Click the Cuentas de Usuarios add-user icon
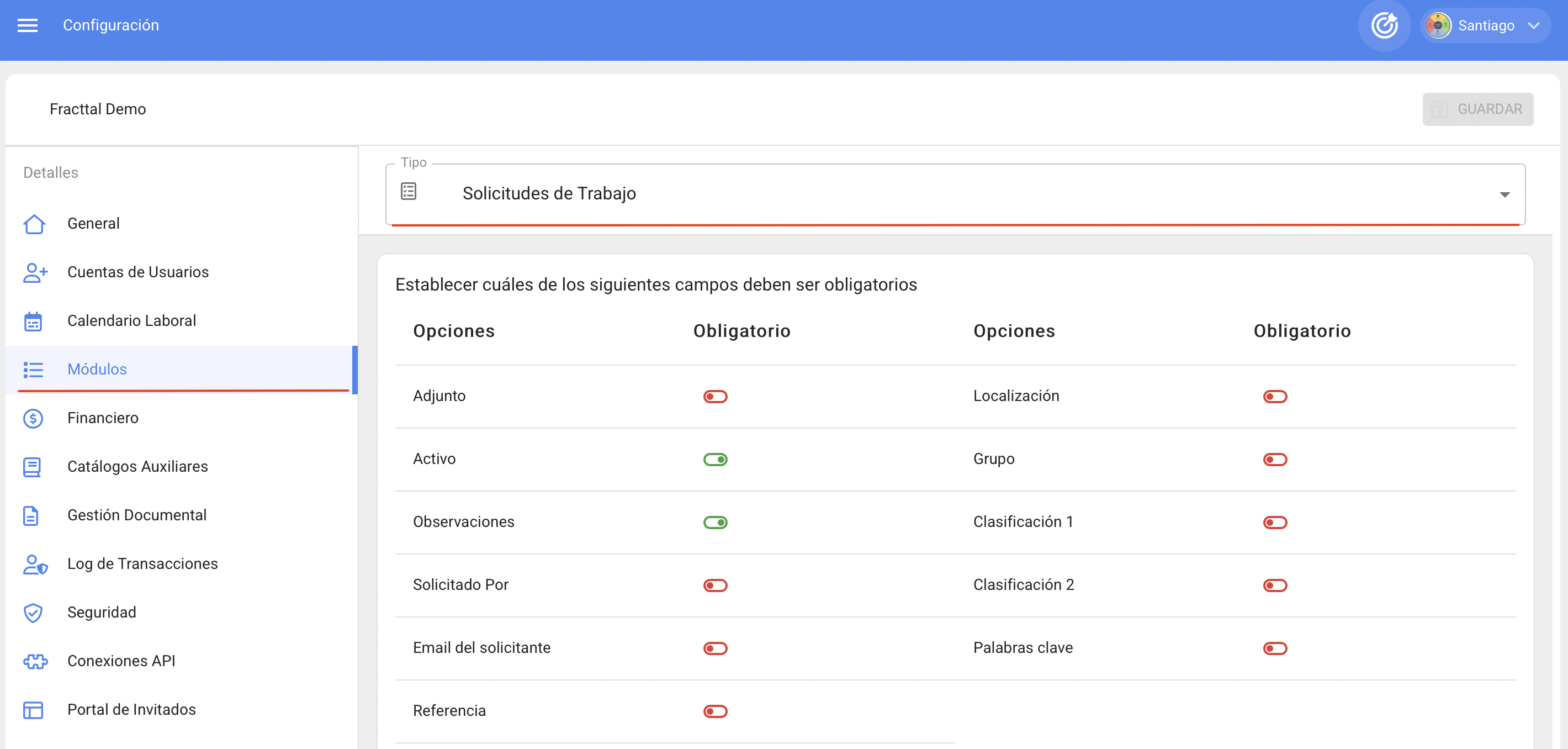The width and height of the screenshot is (1568, 749). (x=35, y=272)
